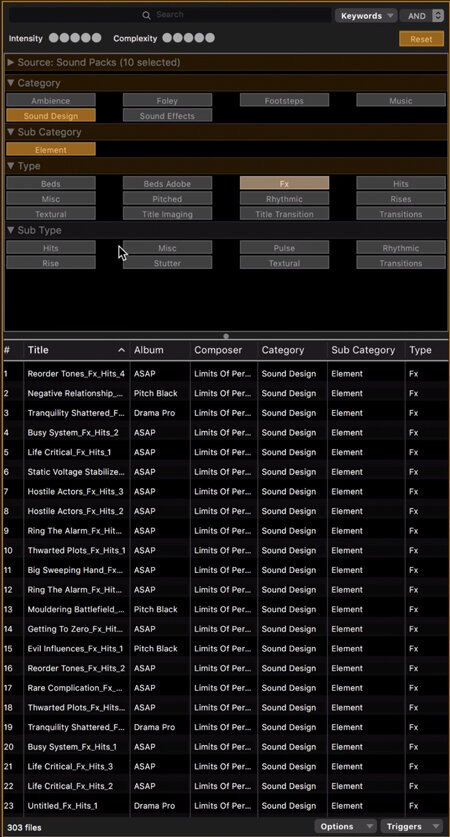This screenshot has height=837, width=450.
Task: Select row Static Voltage Stabilize
Action: tap(225, 472)
